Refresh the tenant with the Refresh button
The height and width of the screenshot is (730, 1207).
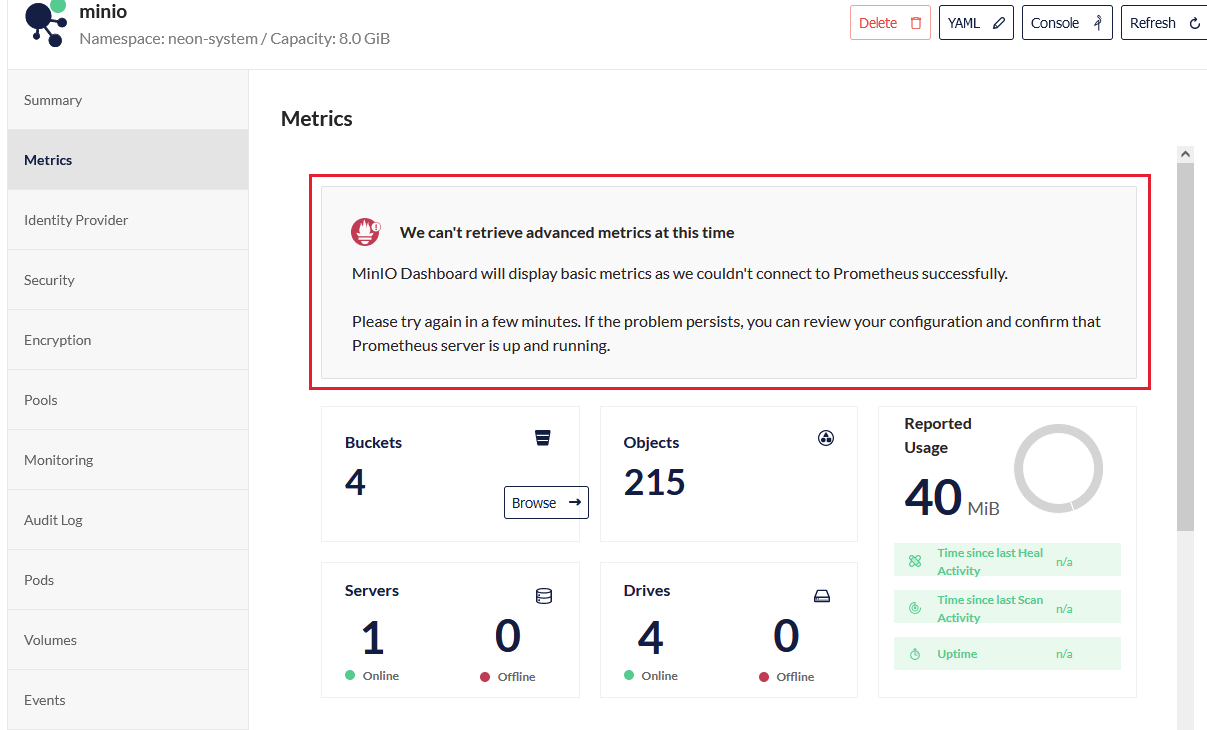[1163, 22]
